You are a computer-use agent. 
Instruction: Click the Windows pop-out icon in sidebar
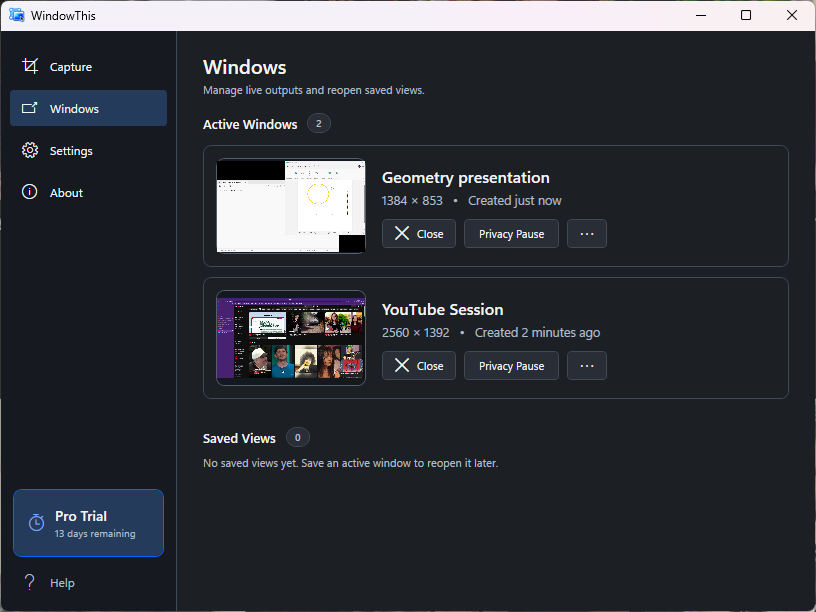tap(30, 108)
